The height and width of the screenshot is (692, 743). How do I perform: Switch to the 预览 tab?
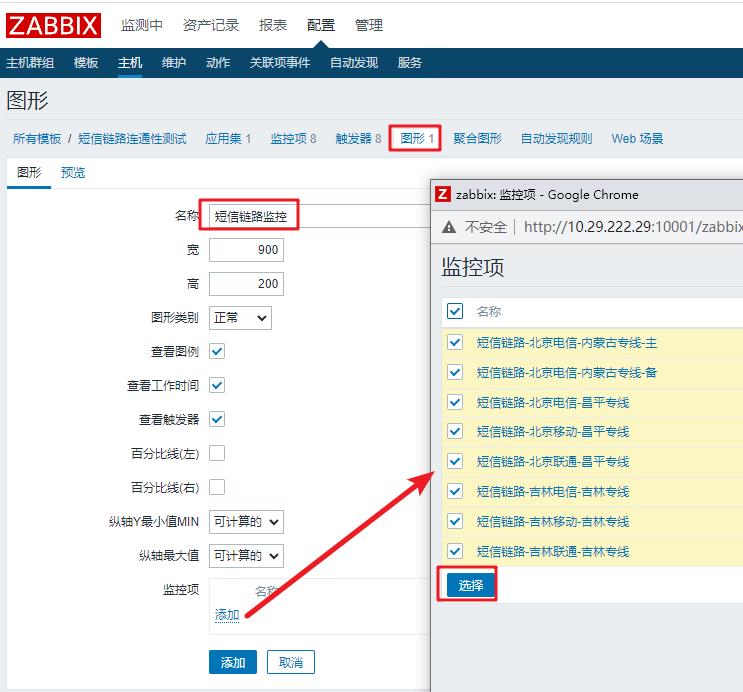[73, 172]
